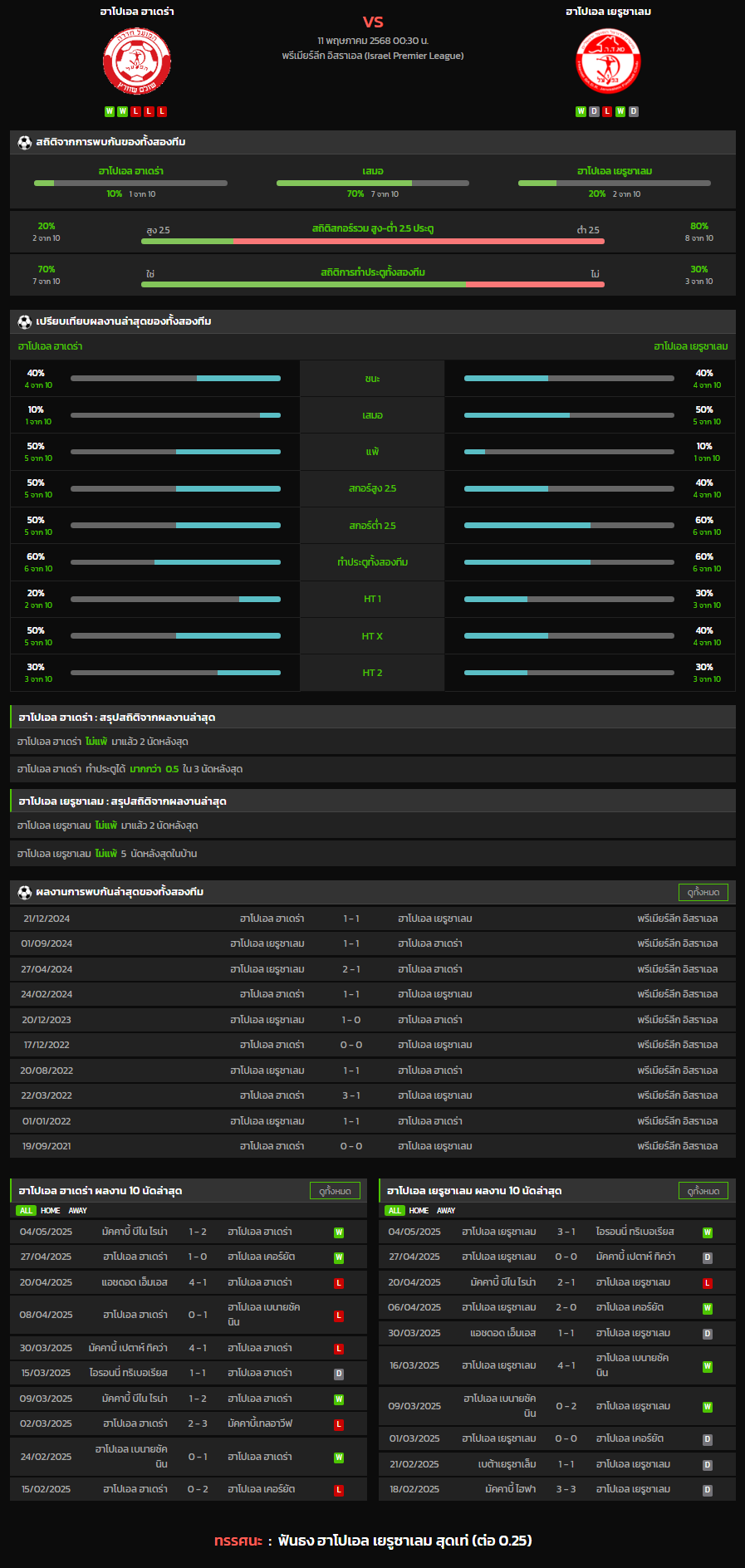Click head-to-head row dated 19/09/2021
This screenshot has height=1568, width=745.
click(373, 1146)
